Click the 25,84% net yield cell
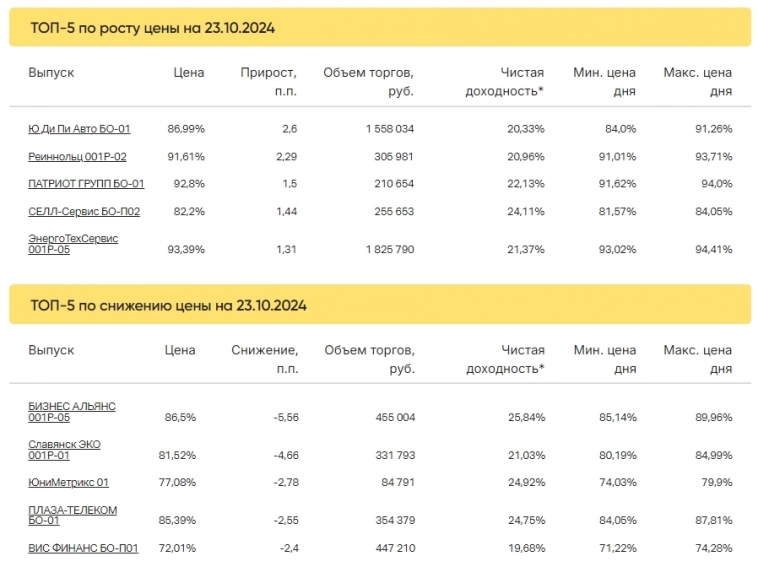This screenshot has width=758, height=567. tap(526, 417)
